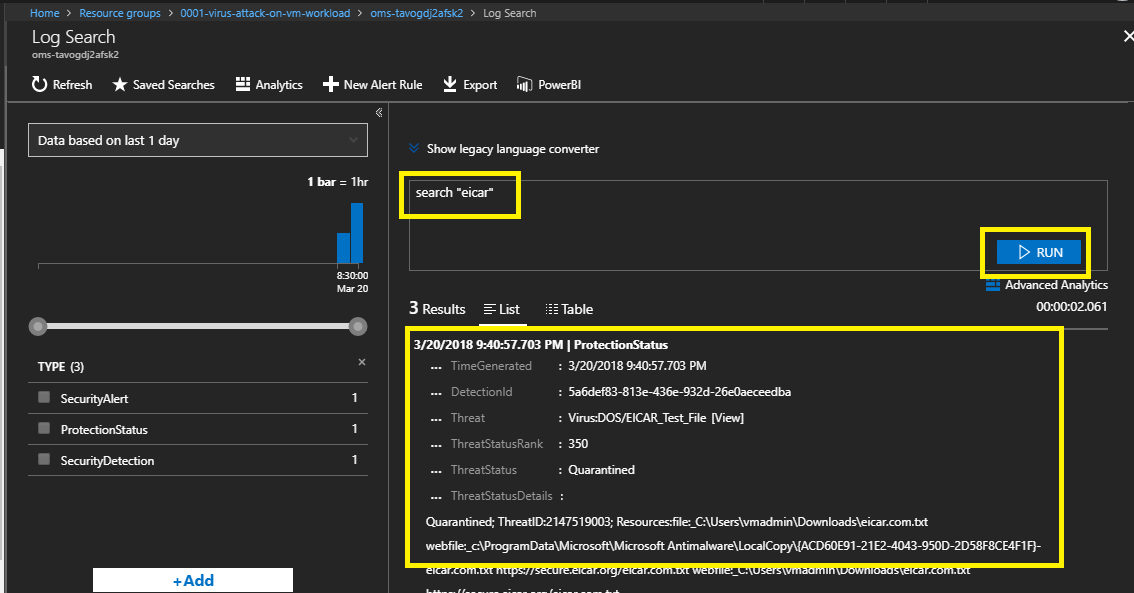
Task: Open the time range dropdown
Action: click(x=197, y=140)
